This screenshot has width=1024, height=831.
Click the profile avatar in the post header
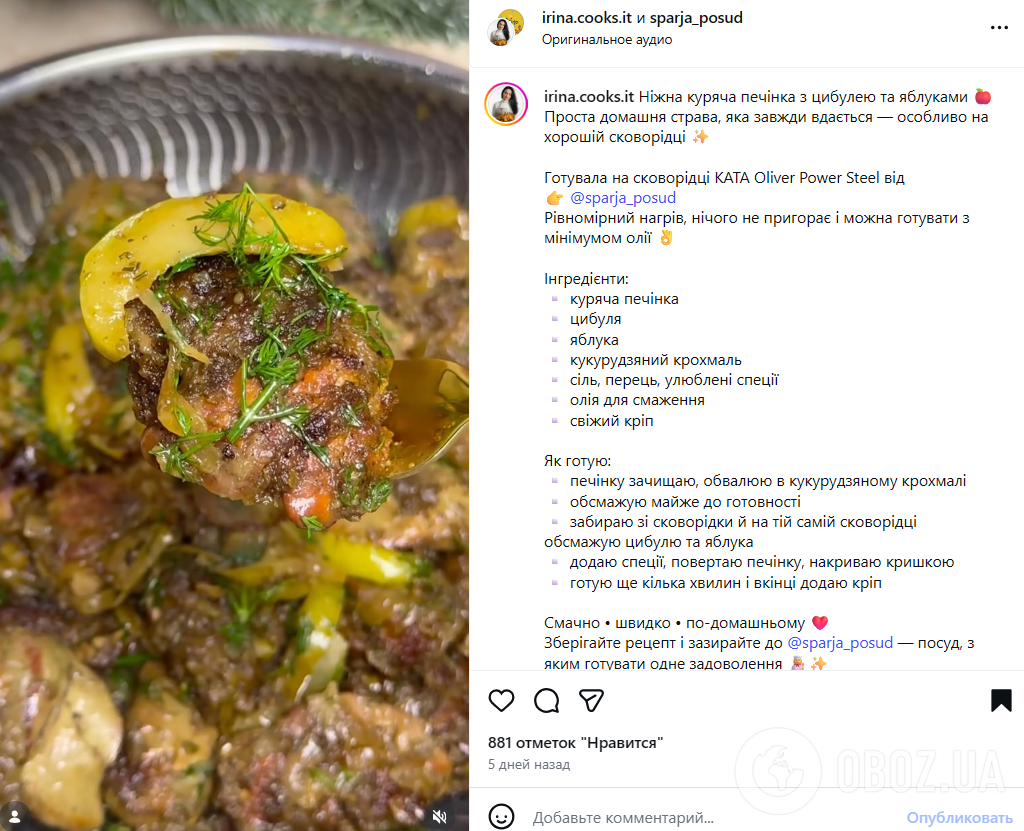click(x=505, y=28)
